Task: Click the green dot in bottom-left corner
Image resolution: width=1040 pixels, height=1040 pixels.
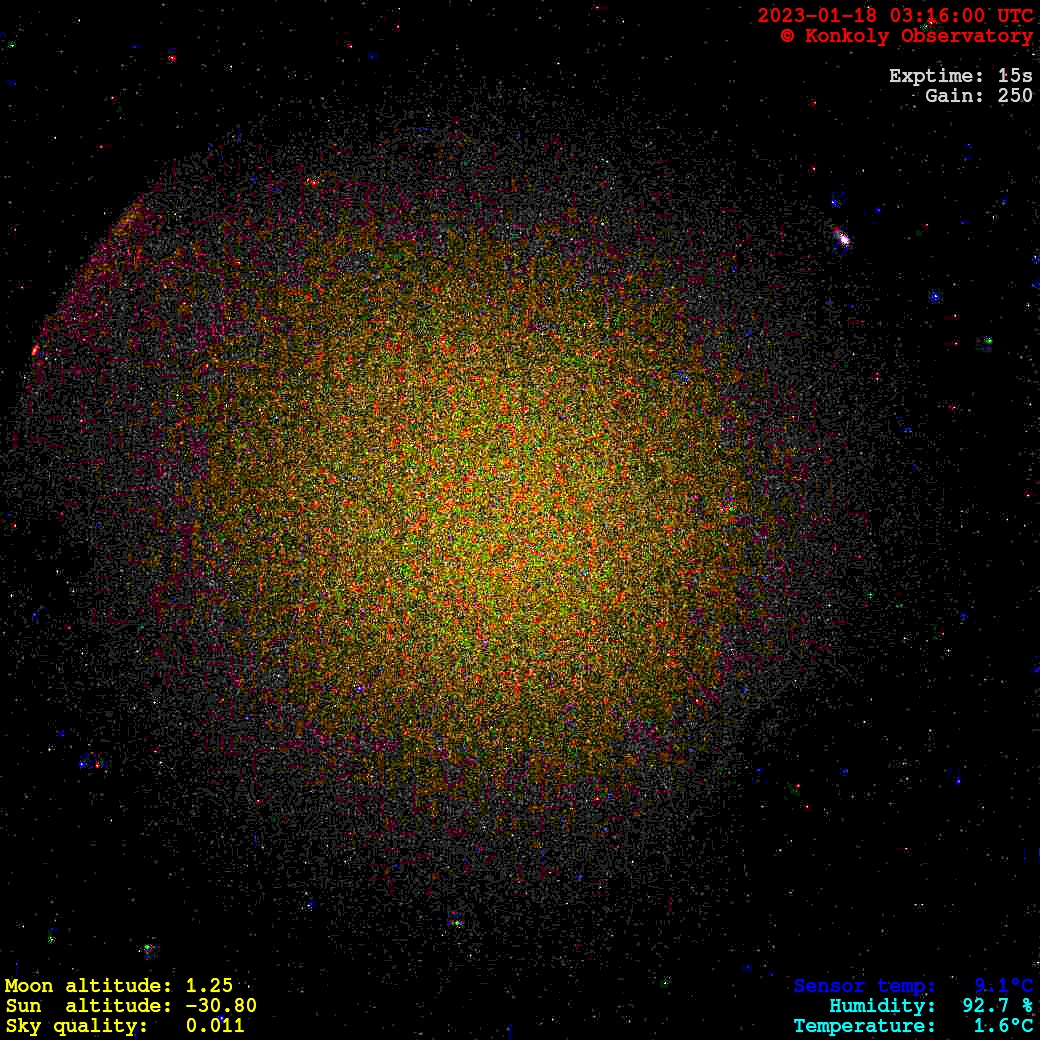Action: pyautogui.click(x=148, y=947)
